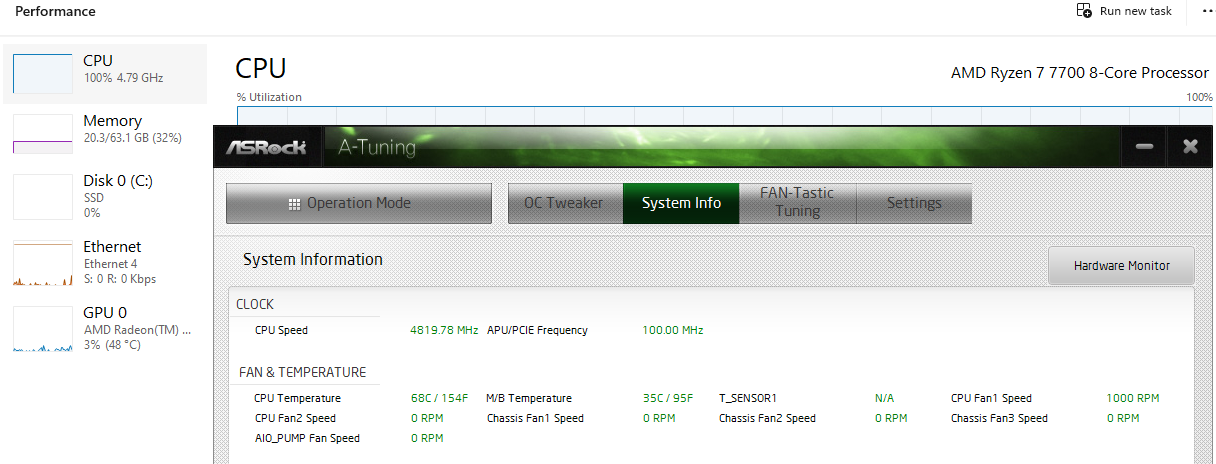Image resolution: width=1216 pixels, height=464 pixels.
Task: Click the CLOCK section heading
Action: click(x=255, y=304)
